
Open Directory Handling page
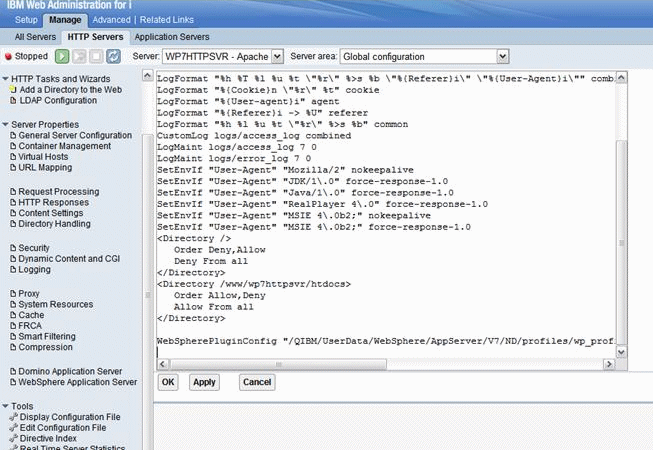54,224
